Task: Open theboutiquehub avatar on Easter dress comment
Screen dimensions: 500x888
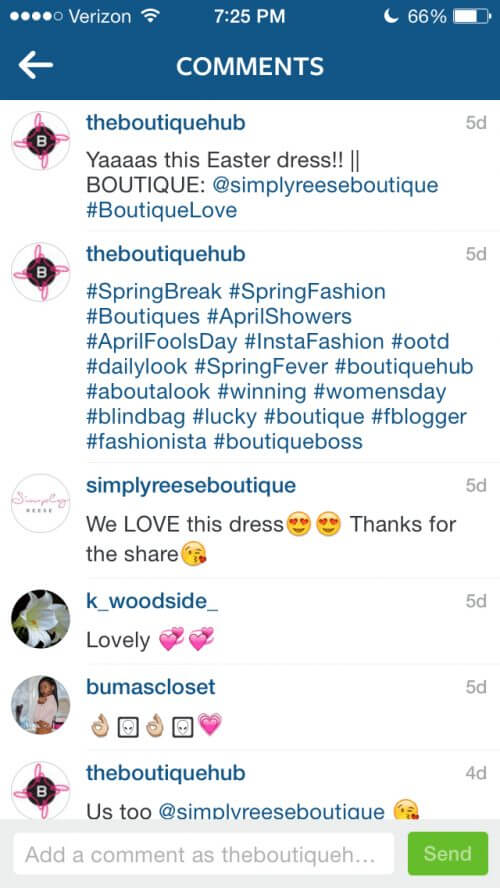Action: [x=41, y=140]
